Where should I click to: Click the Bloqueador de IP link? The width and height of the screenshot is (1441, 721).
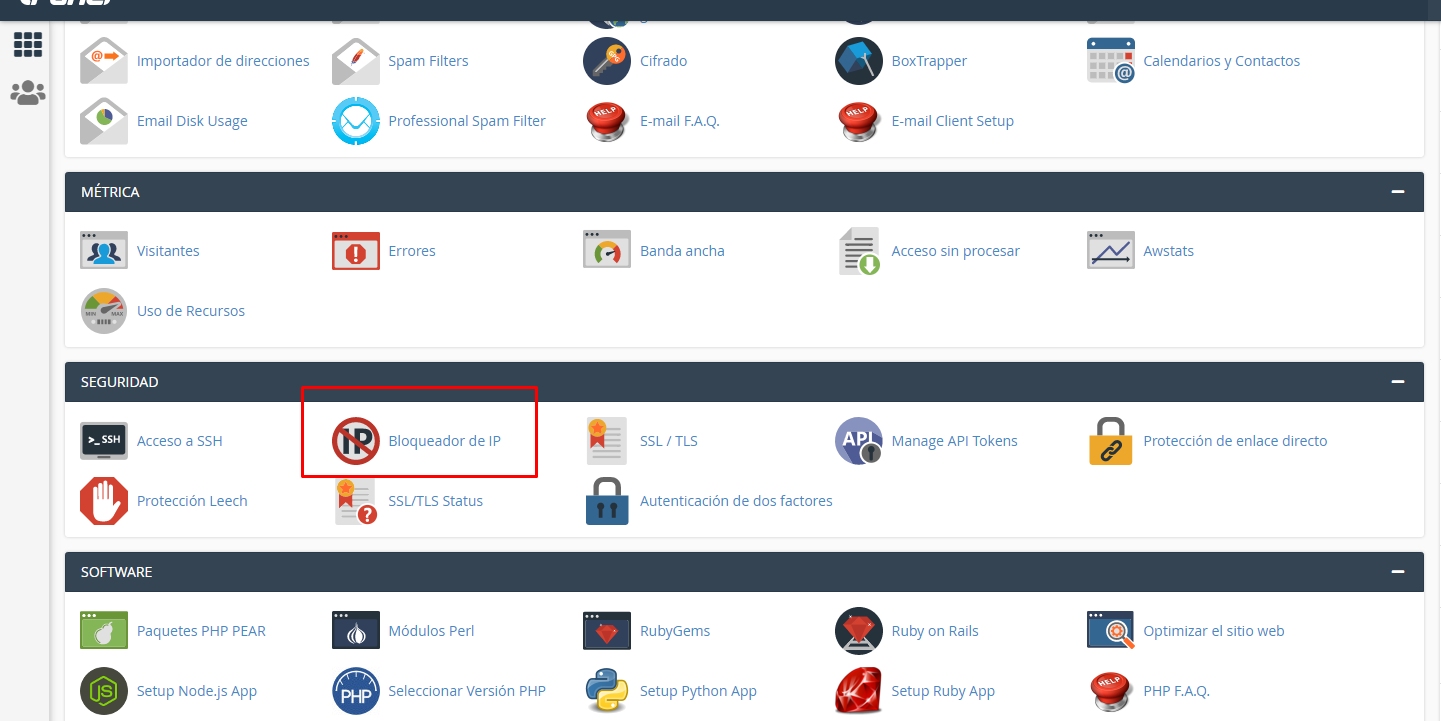click(444, 441)
